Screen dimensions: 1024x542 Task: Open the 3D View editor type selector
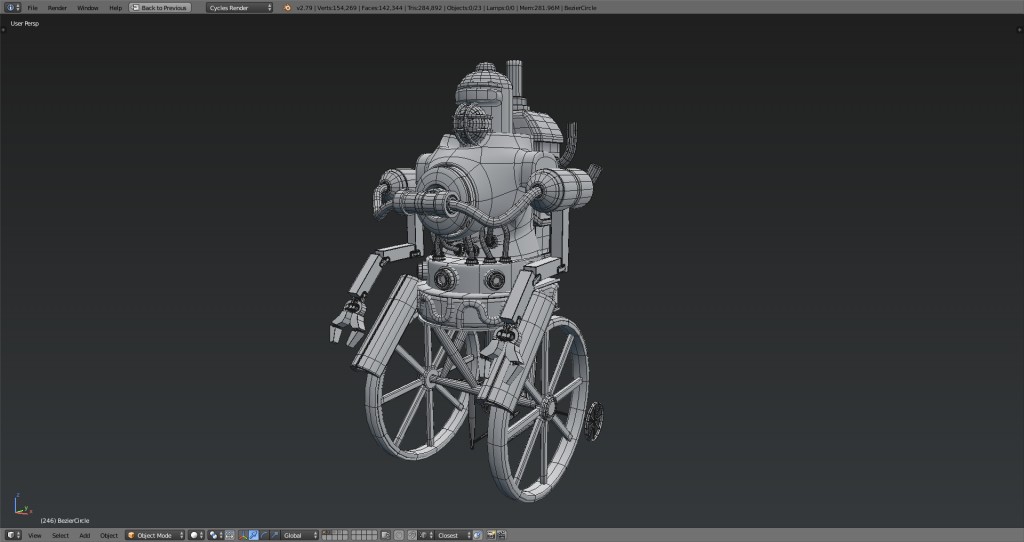point(12,535)
